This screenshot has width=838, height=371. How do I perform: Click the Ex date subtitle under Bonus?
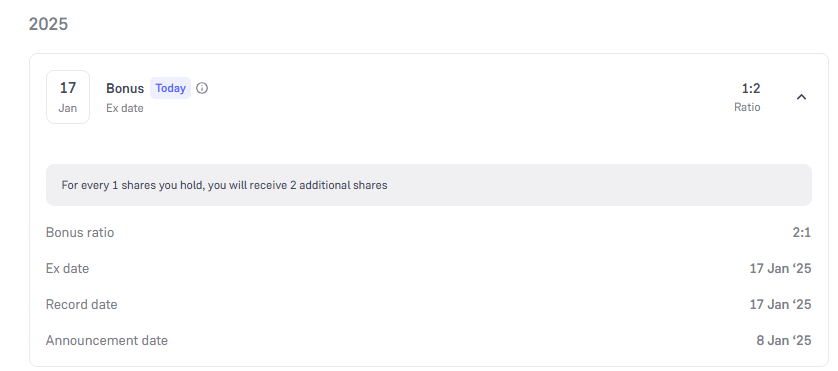pyautogui.click(x=125, y=108)
